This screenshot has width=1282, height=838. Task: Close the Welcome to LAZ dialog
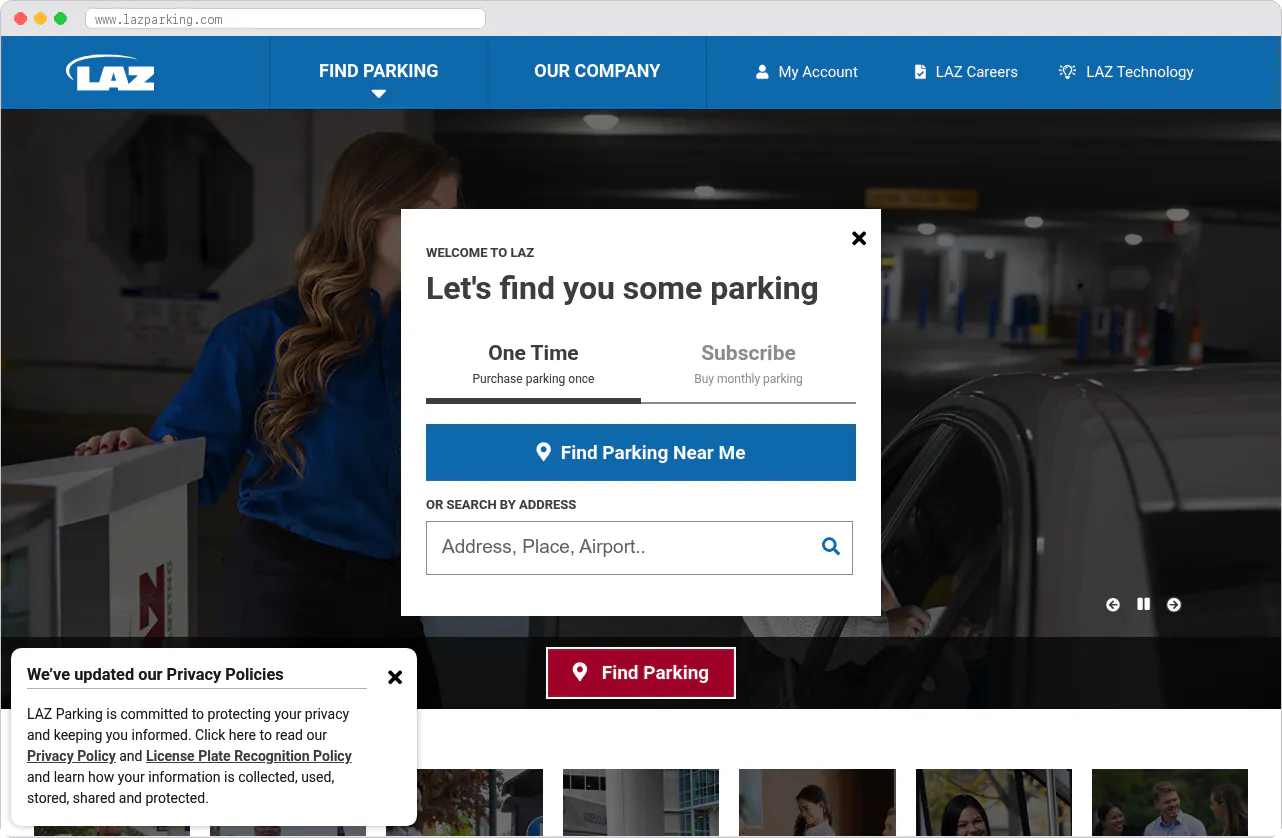(x=859, y=238)
